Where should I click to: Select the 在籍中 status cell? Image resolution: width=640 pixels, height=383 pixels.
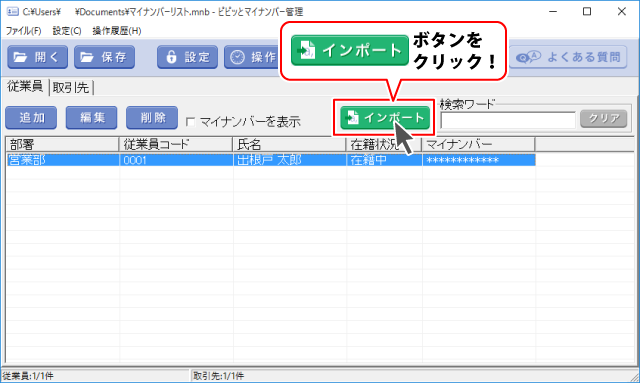click(x=384, y=160)
